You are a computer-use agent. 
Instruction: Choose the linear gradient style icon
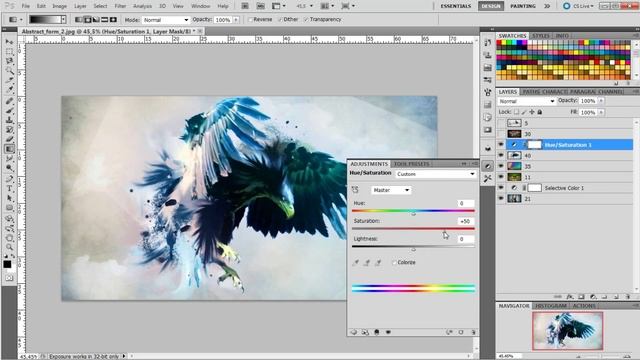coord(79,20)
